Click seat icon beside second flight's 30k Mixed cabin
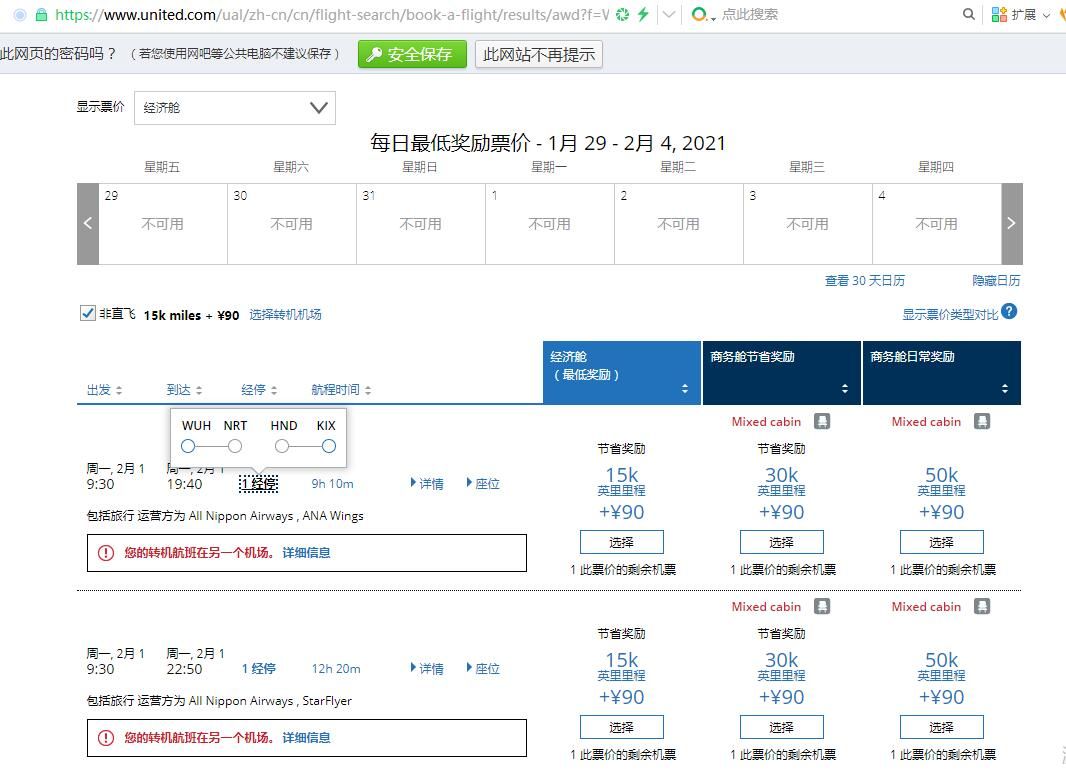This screenshot has width=1066, height=772. (822, 606)
